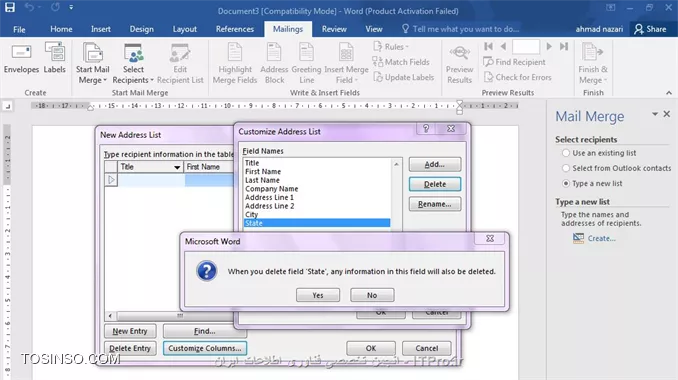The width and height of the screenshot is (678, 380).
Task: Open the Customize Quick Access Toolbar arrow
Action: coord(71,7)
